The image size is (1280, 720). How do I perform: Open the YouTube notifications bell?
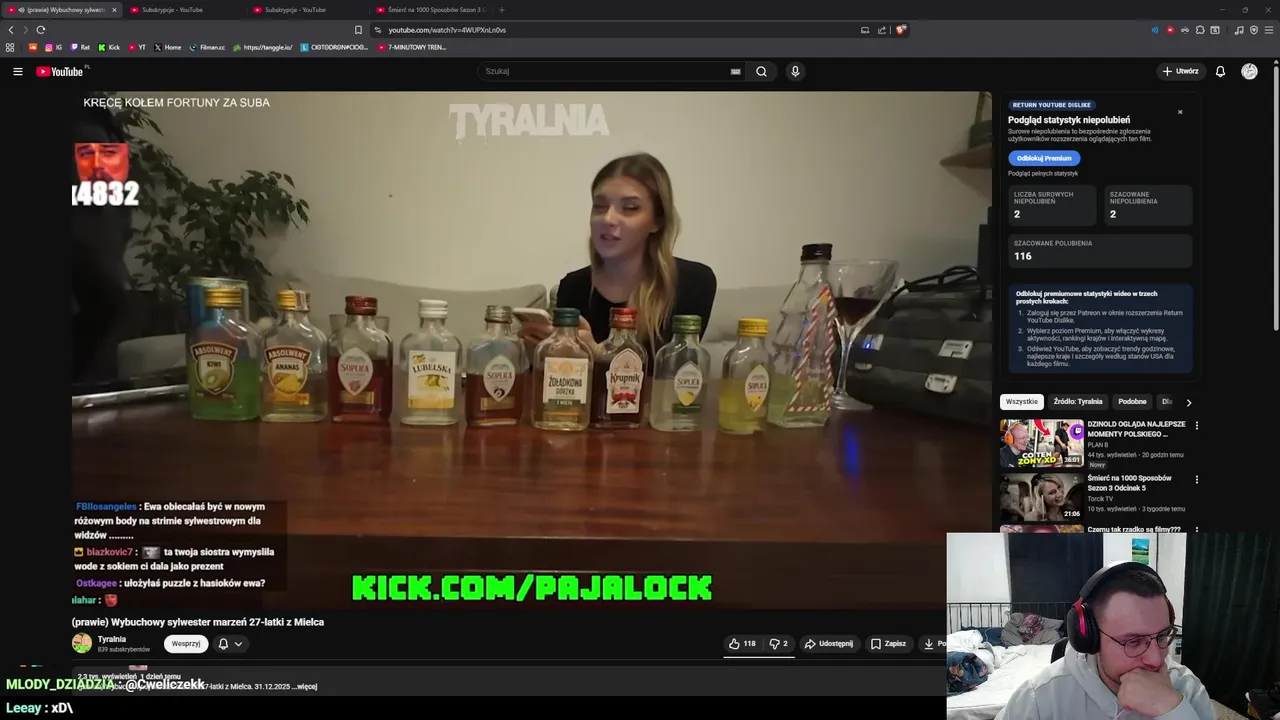coord(1220,71)
